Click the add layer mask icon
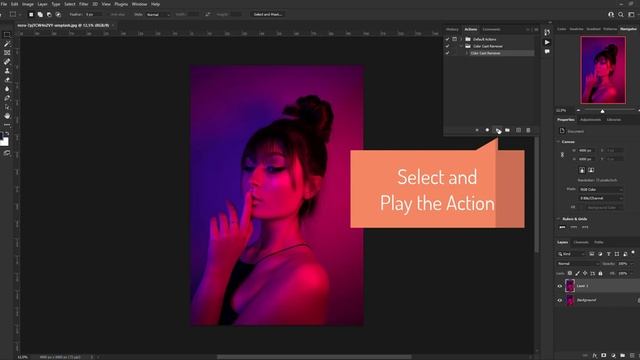 tap(604, 356)
